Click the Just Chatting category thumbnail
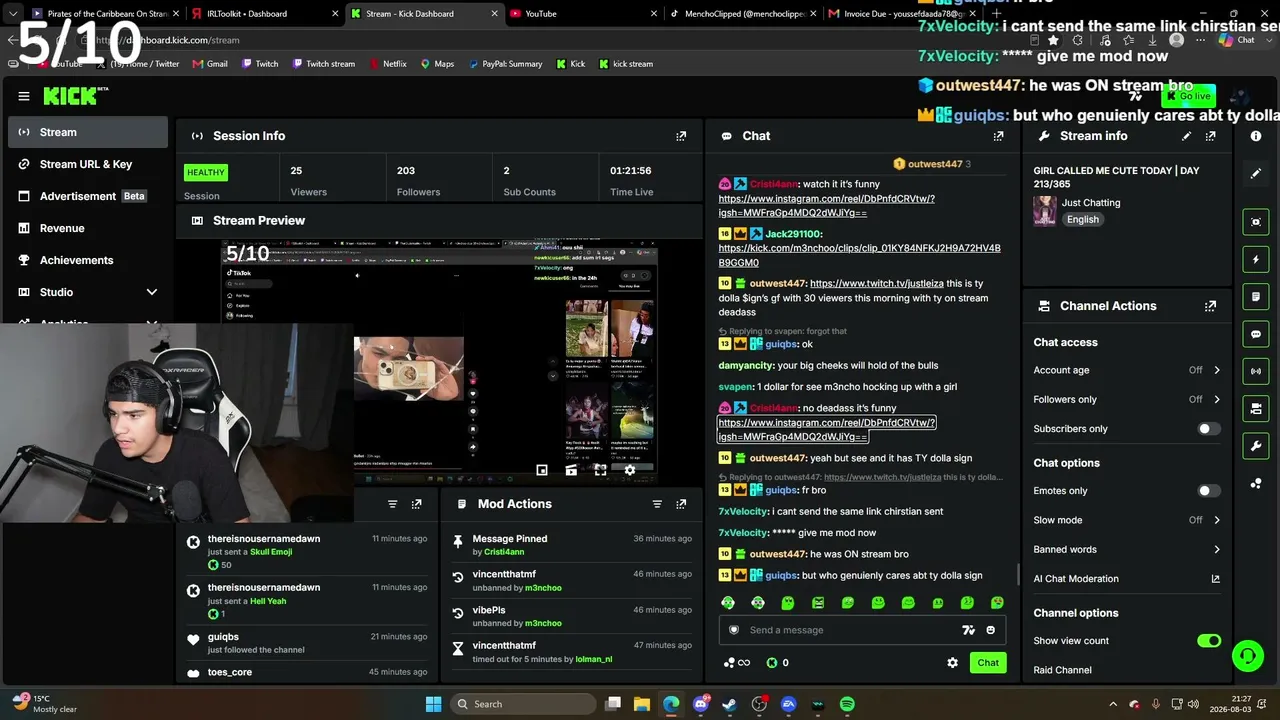This screenshot has width=1280, height=720. 1045,211
